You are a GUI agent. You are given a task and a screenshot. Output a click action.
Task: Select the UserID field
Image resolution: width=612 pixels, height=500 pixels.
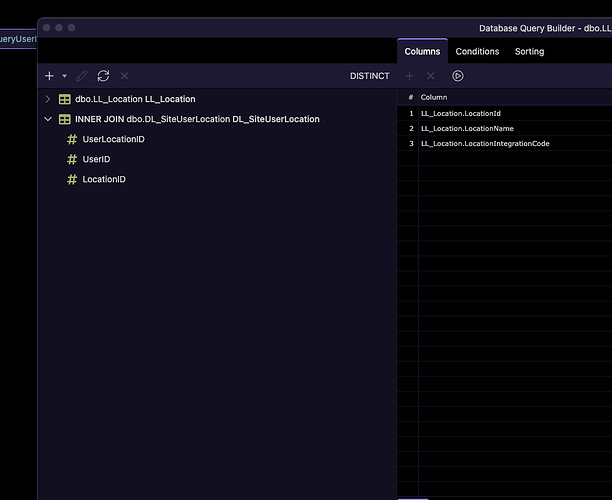pos(96,159)
